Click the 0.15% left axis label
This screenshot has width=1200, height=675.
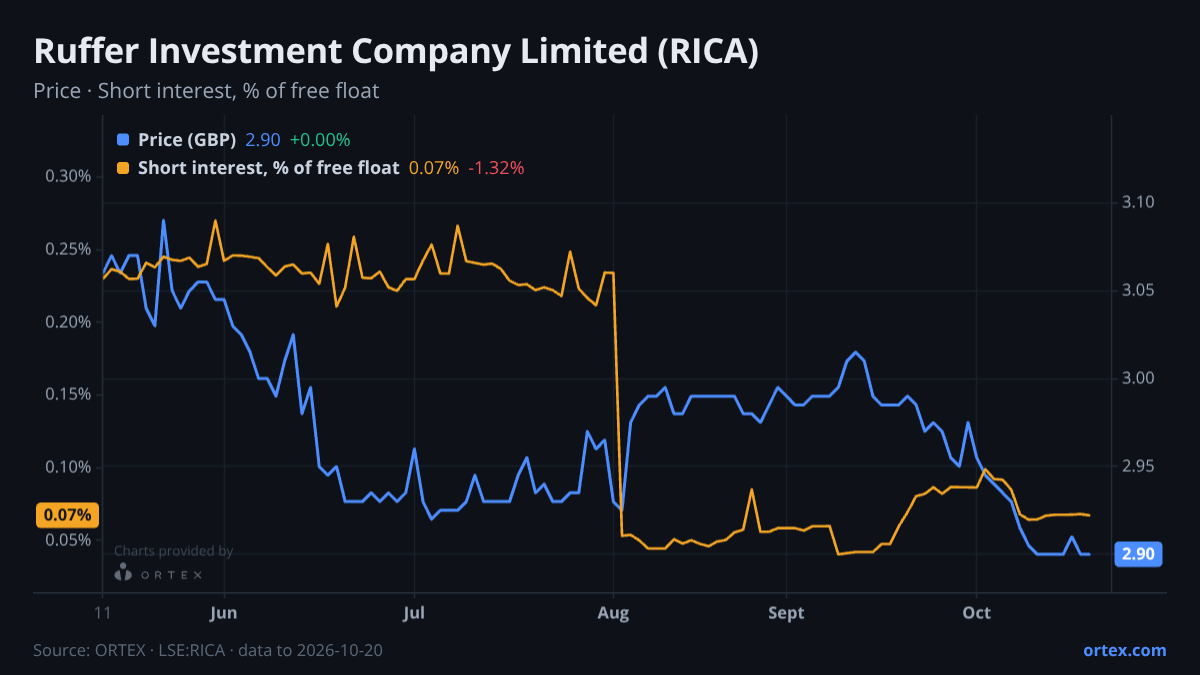(69, 394)
